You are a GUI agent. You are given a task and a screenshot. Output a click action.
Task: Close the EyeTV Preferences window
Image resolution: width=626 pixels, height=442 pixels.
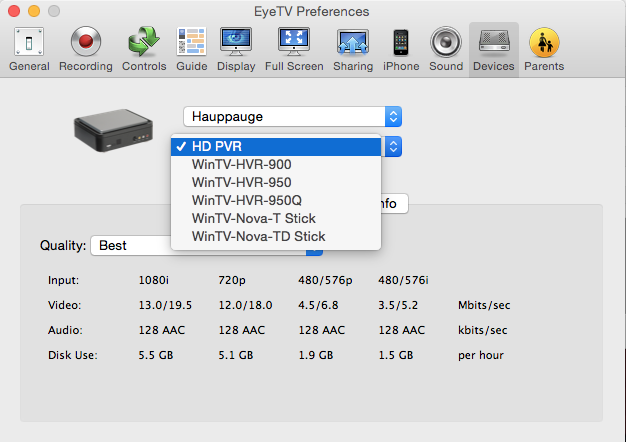14,11
